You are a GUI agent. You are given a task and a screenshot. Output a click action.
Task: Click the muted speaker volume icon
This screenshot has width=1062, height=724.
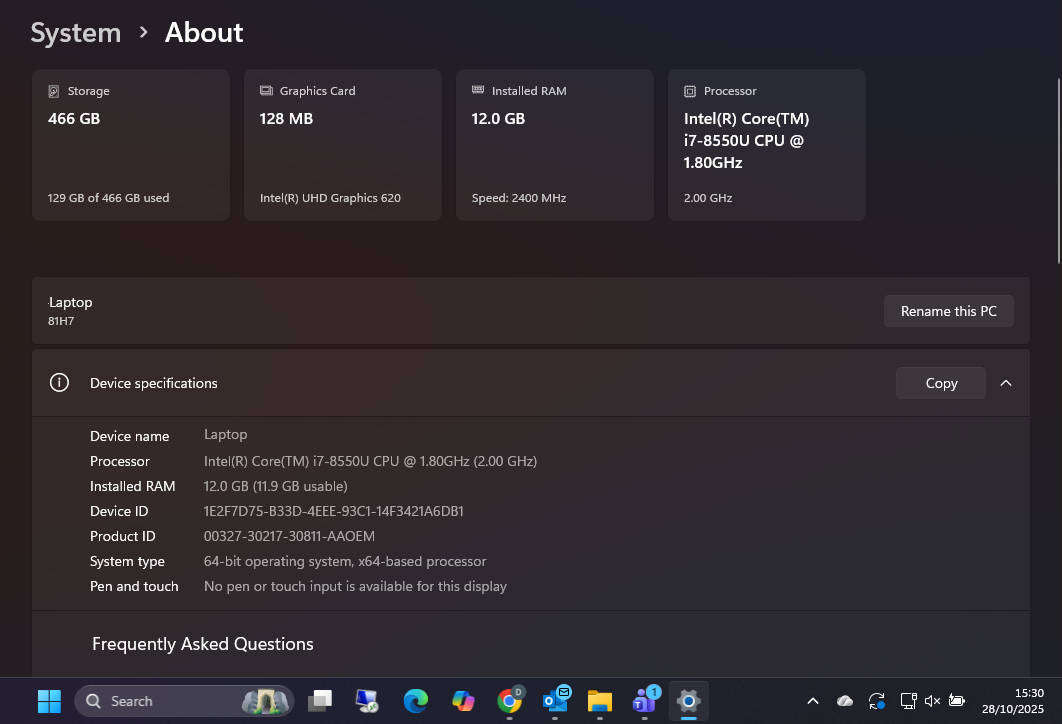pos(932,701)
